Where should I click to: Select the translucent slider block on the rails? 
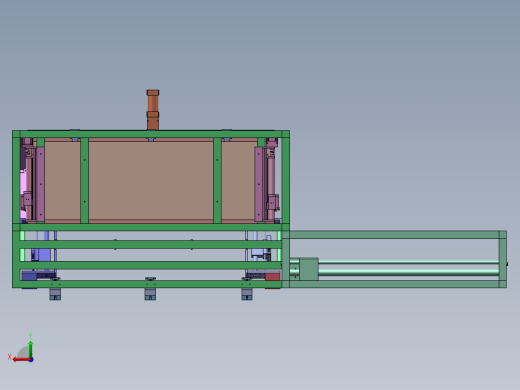309,269
